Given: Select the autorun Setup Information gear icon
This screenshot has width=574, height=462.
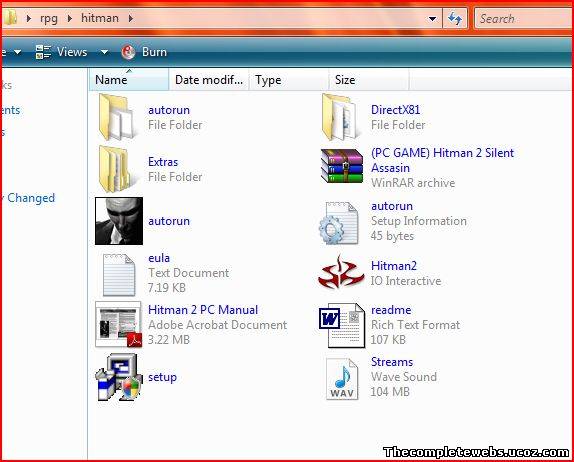Looking at the screenshot, I should tap(338, 223).
